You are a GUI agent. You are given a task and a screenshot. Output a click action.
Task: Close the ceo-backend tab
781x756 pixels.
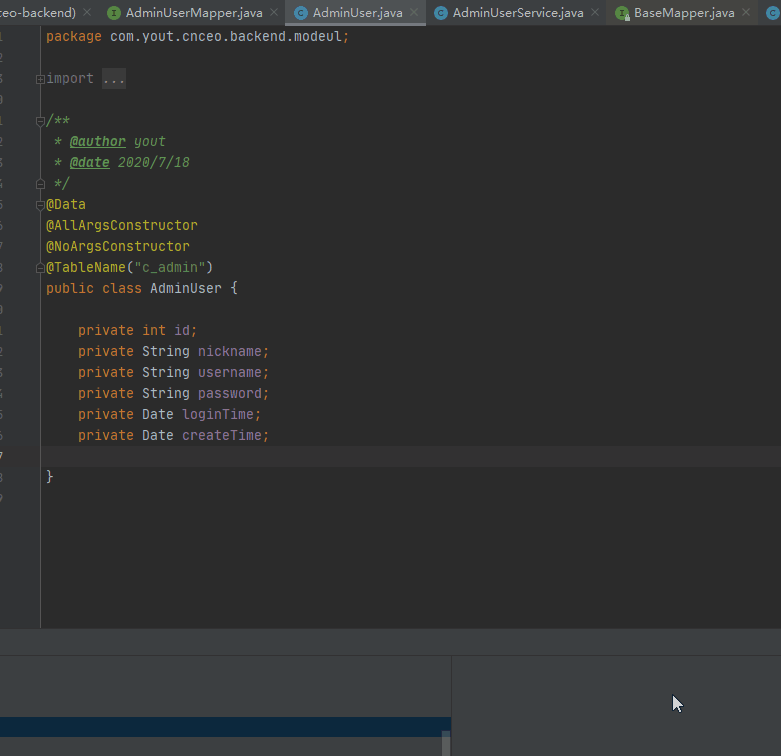(x=87, y=12)
